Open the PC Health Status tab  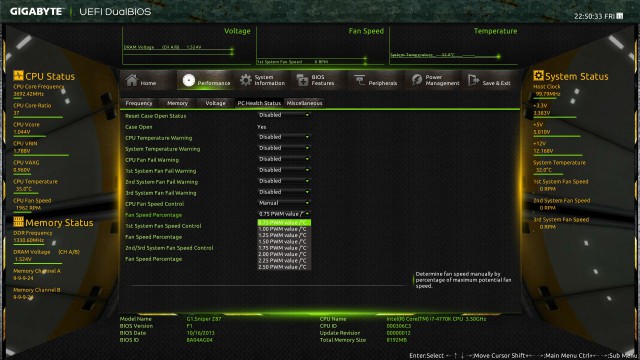click(x=259, y=103)
